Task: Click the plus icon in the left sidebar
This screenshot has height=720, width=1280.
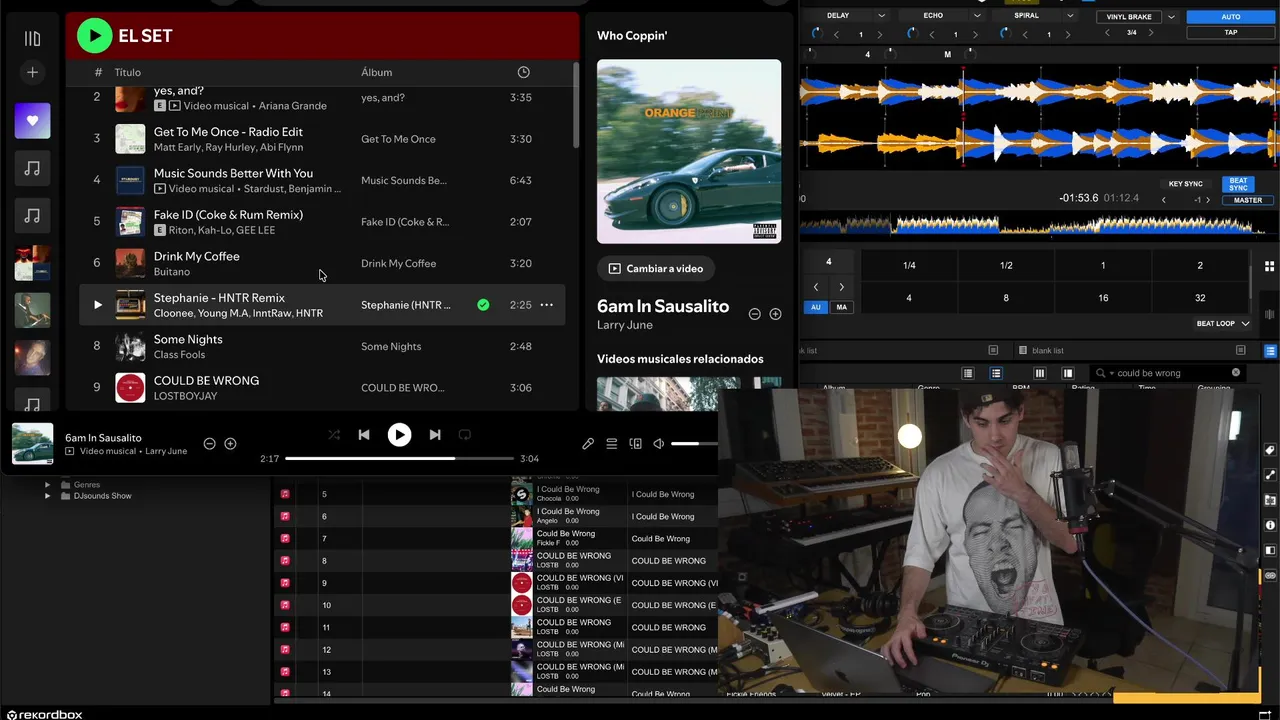Action: (x=32, y=72)
